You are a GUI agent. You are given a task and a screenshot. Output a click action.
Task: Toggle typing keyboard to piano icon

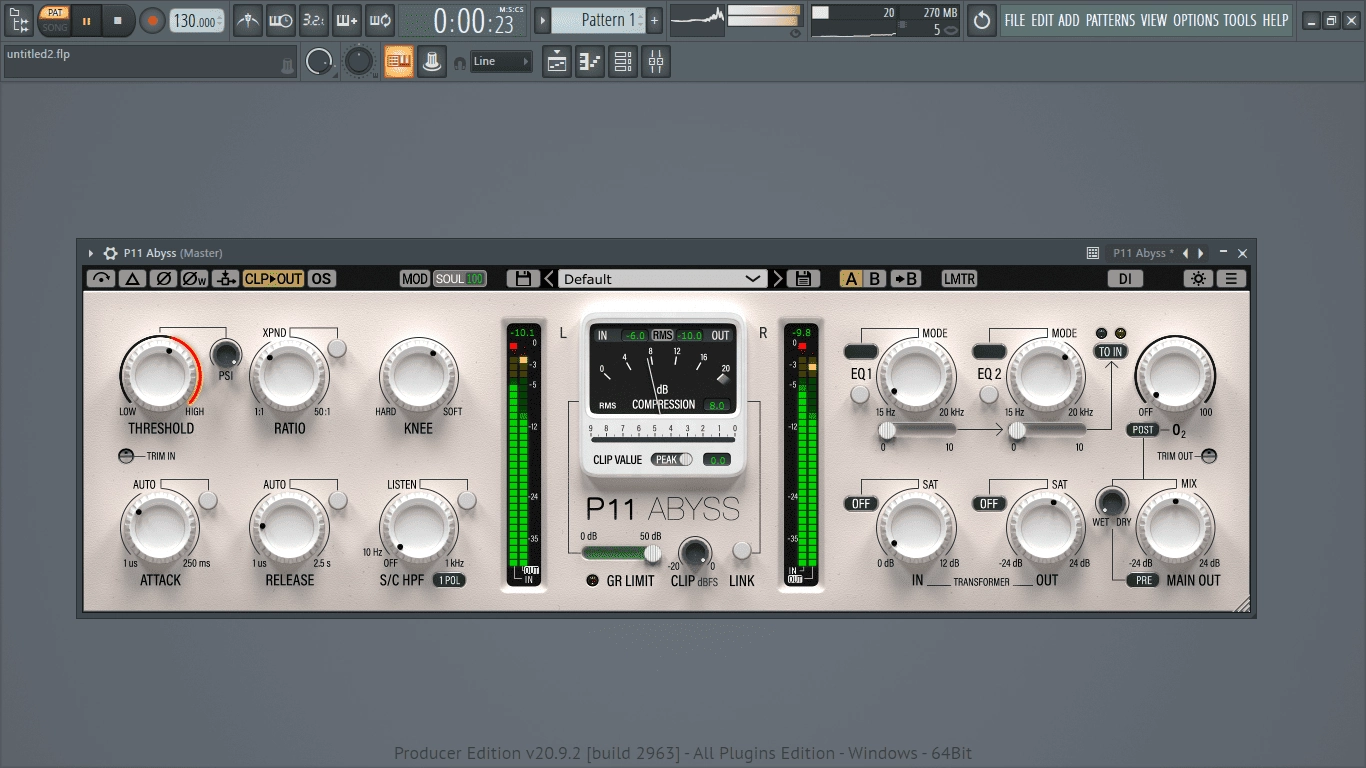point(399,62)
